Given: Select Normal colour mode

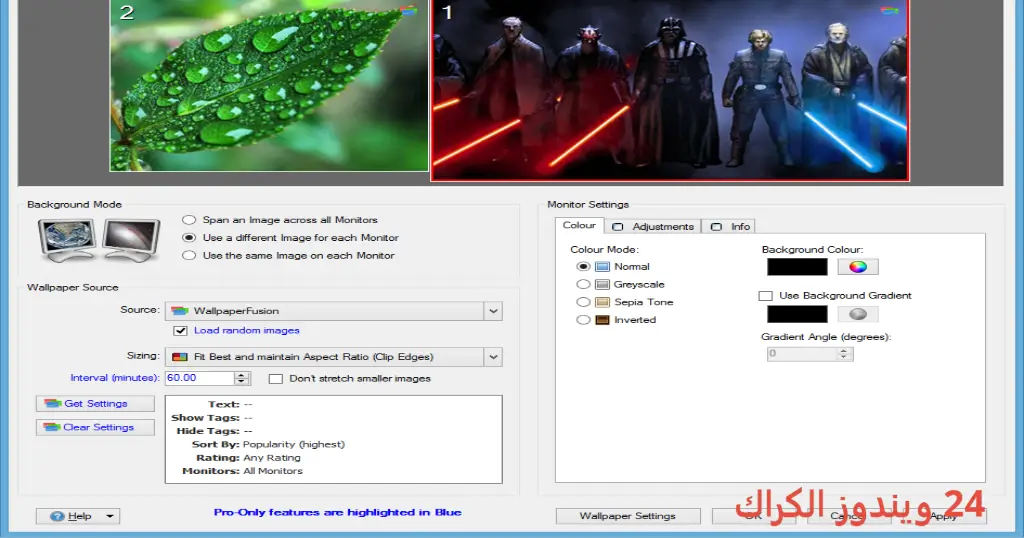Looking at the screenshot, I should point(583,266).
